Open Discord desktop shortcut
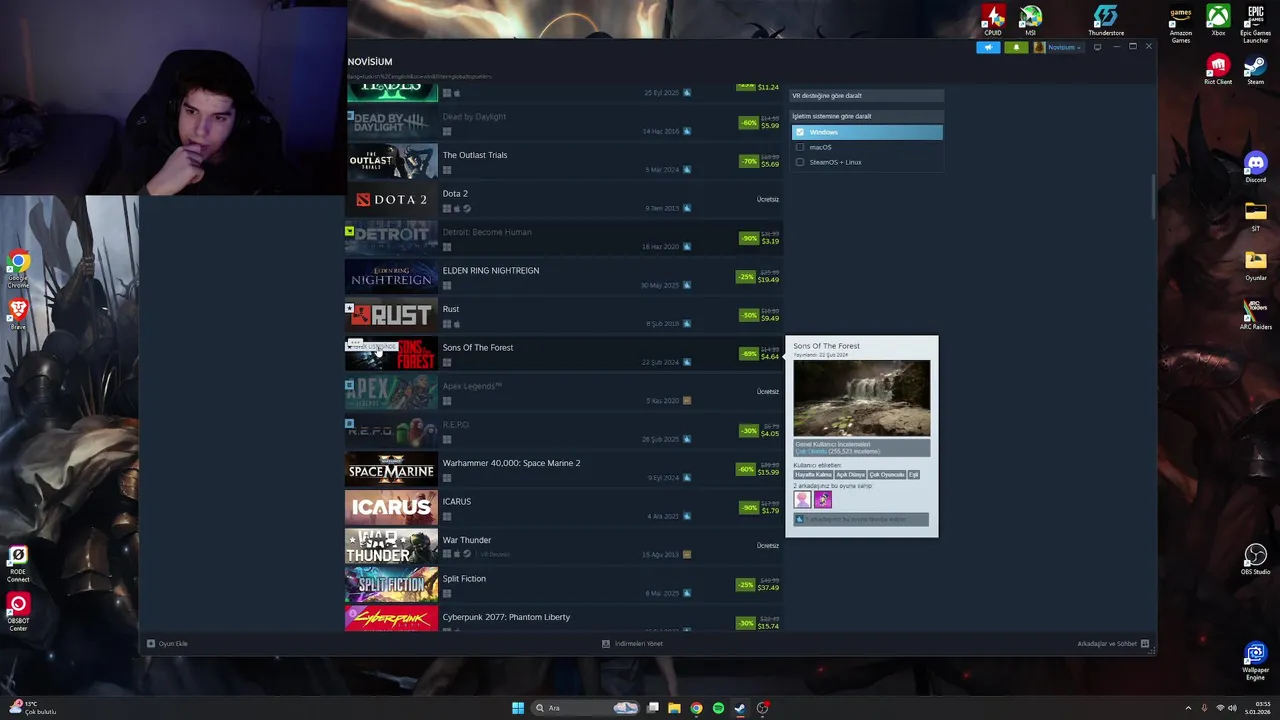Viewport: 1280px width, 720px height. point(1256,167)
